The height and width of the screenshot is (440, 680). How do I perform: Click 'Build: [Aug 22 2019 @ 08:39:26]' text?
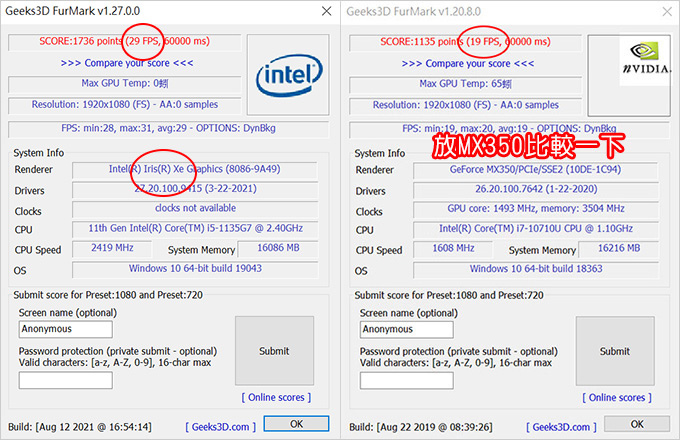[x=421, y=427]
